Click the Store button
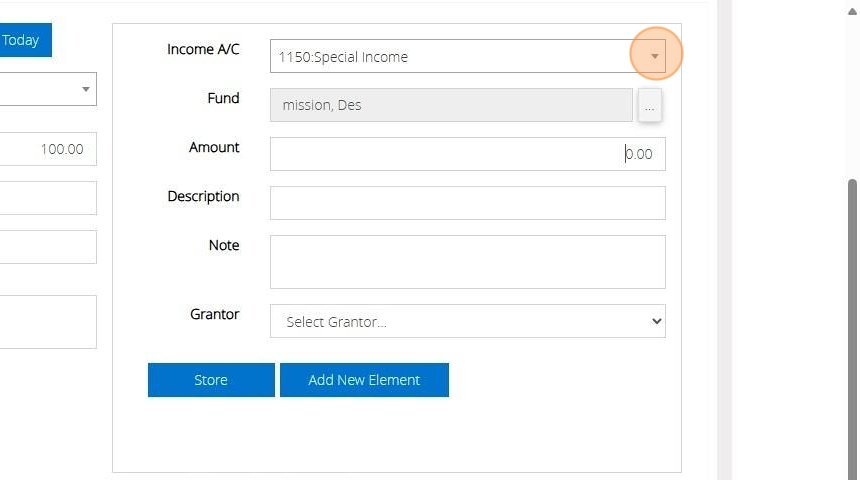The image size is (860, 480). 211,380
